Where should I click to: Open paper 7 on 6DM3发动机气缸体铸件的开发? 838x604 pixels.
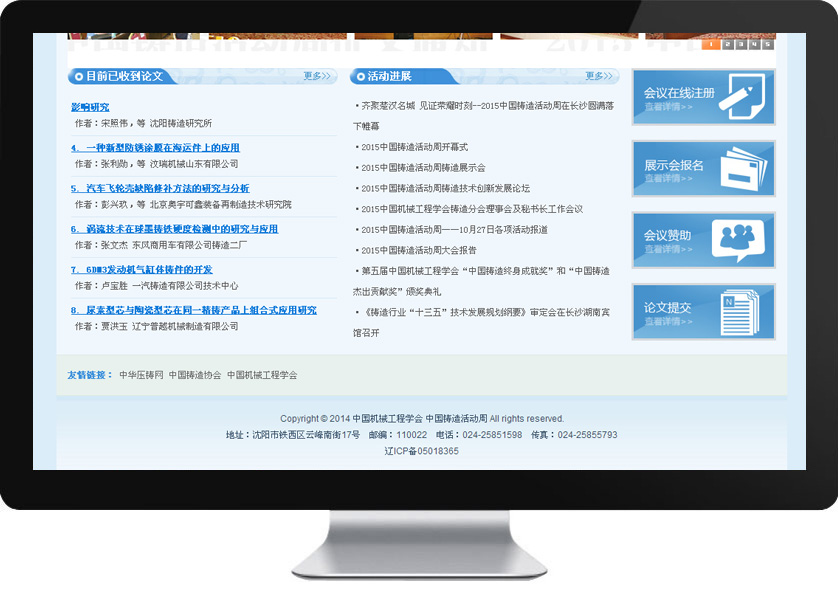[x=141, y=270]
